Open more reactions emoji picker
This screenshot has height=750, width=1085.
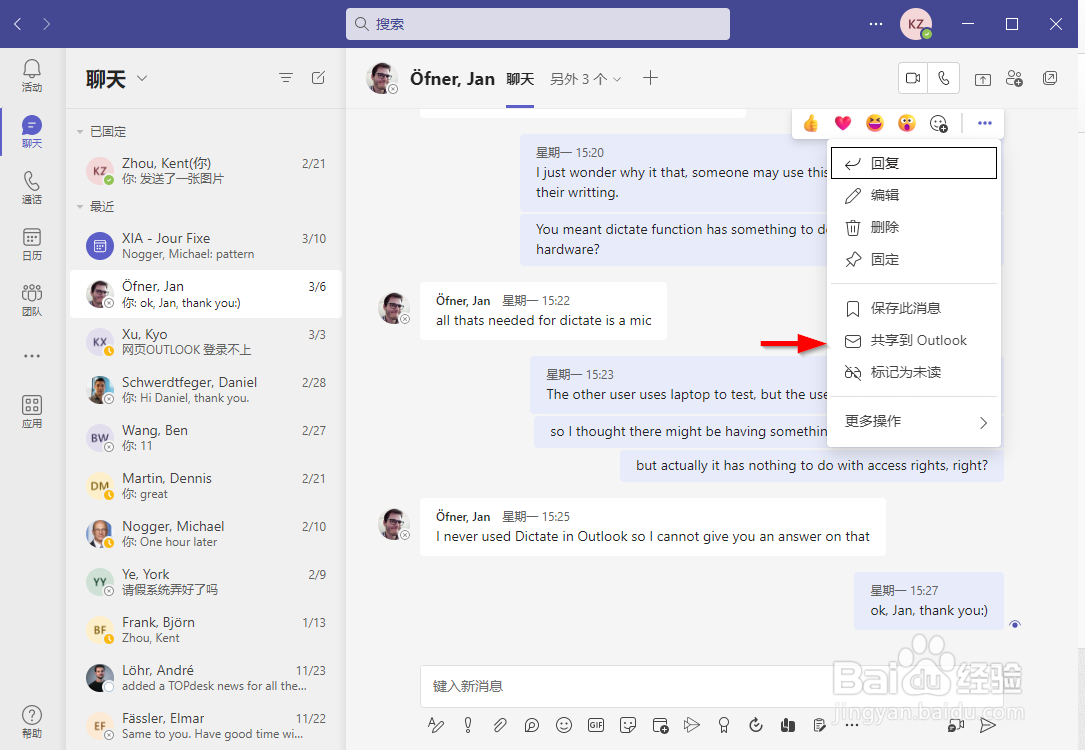click(938, 123)
